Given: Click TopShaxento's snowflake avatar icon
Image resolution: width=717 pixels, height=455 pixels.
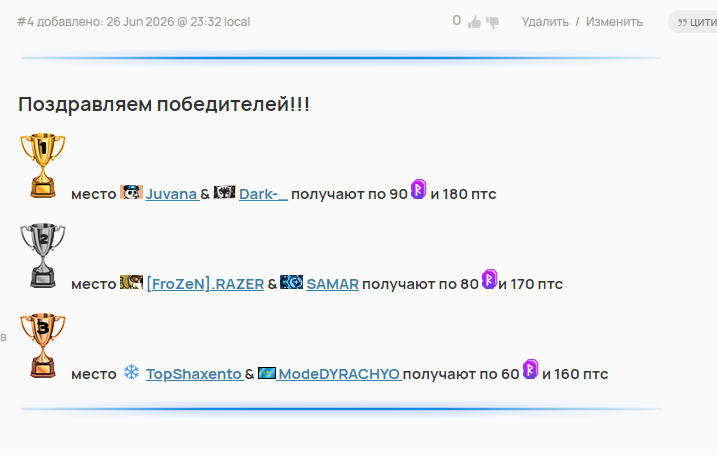Looking at the screenshot, I should click(131, 372).
